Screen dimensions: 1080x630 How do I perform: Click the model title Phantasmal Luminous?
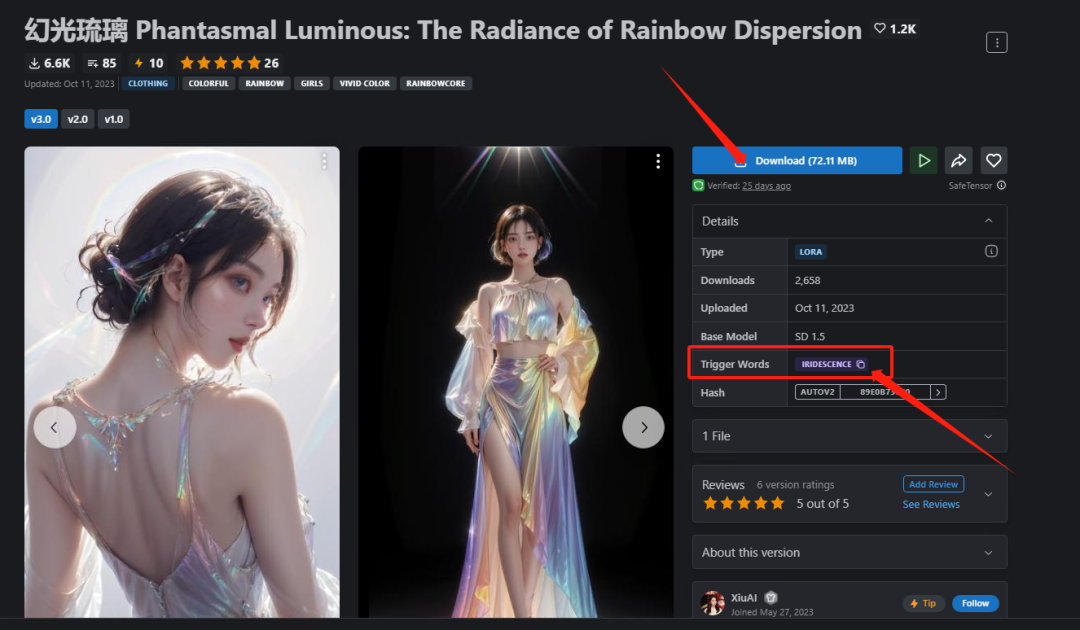(443, 30)
